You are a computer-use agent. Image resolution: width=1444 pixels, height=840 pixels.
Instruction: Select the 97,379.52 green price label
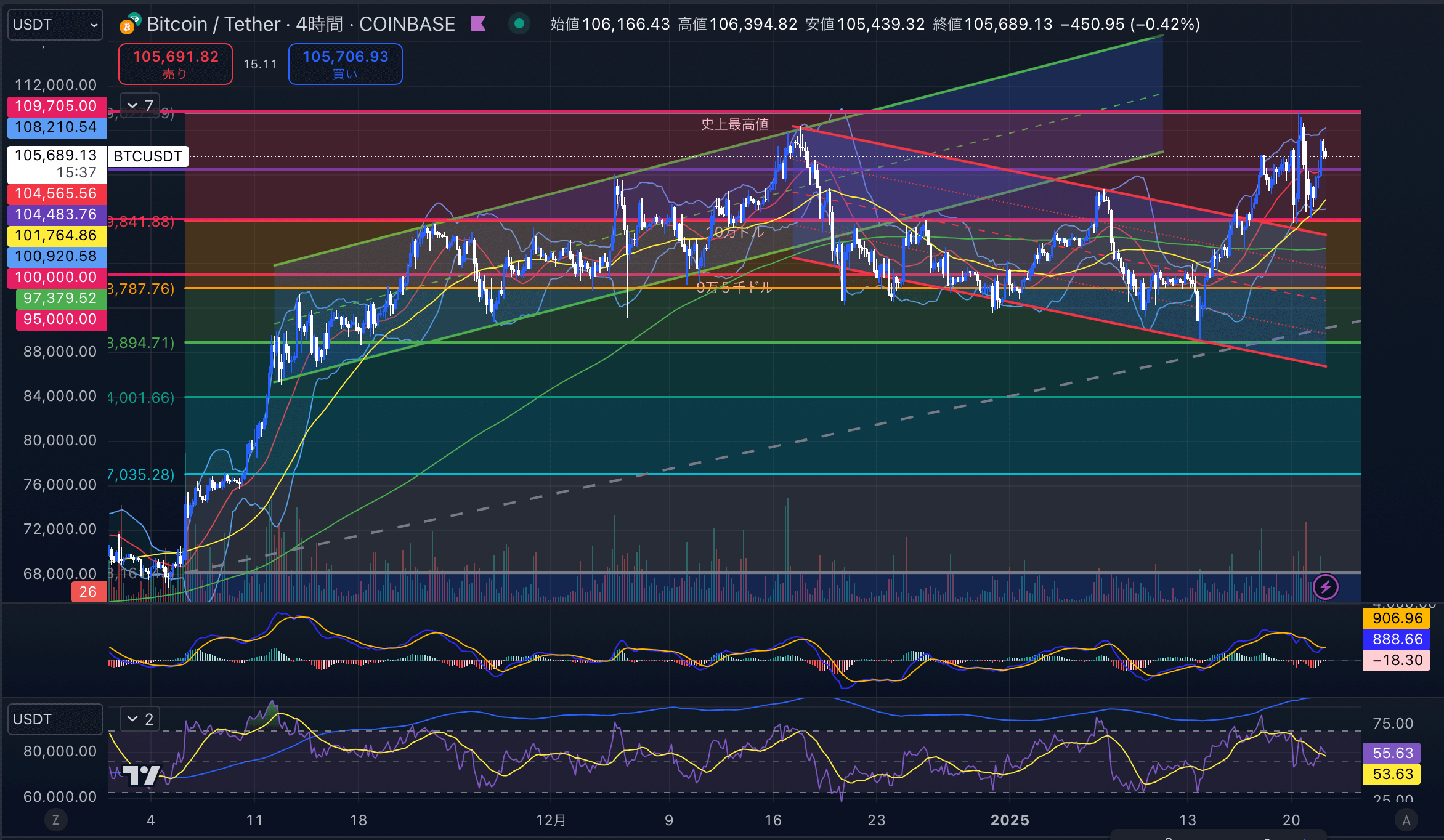click(x=61, y=298)
